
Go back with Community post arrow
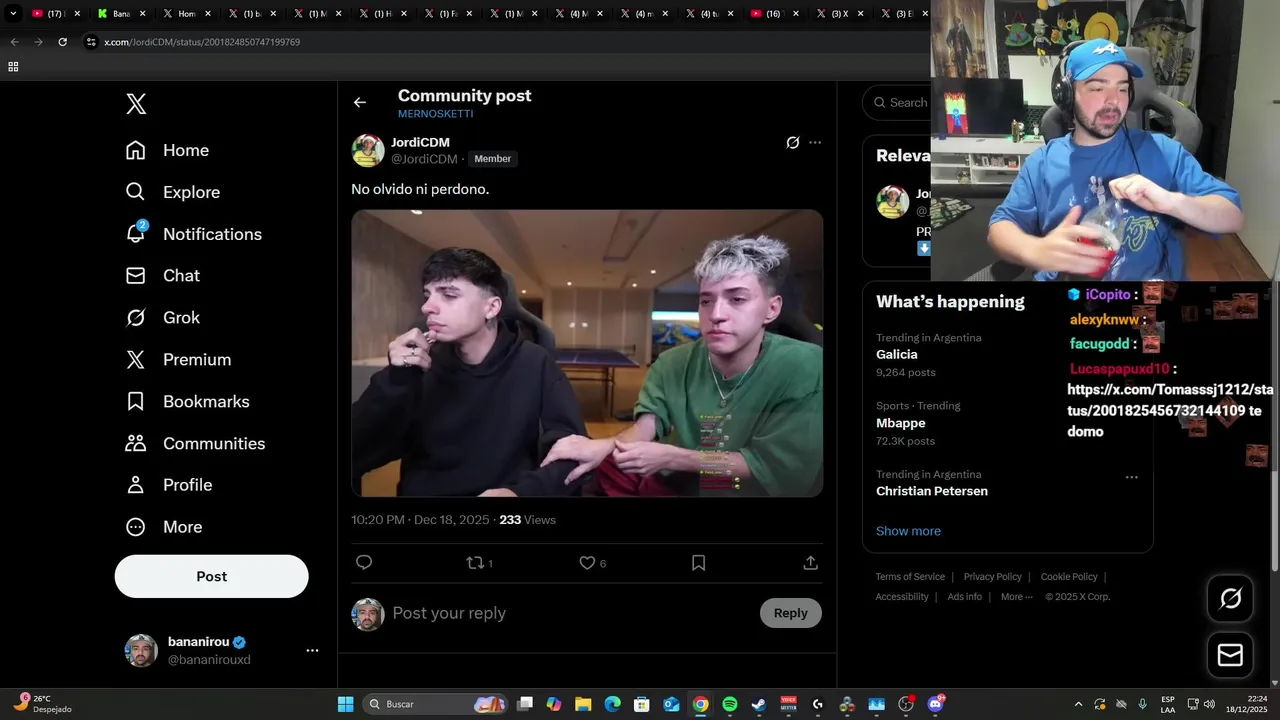point(360,102)
